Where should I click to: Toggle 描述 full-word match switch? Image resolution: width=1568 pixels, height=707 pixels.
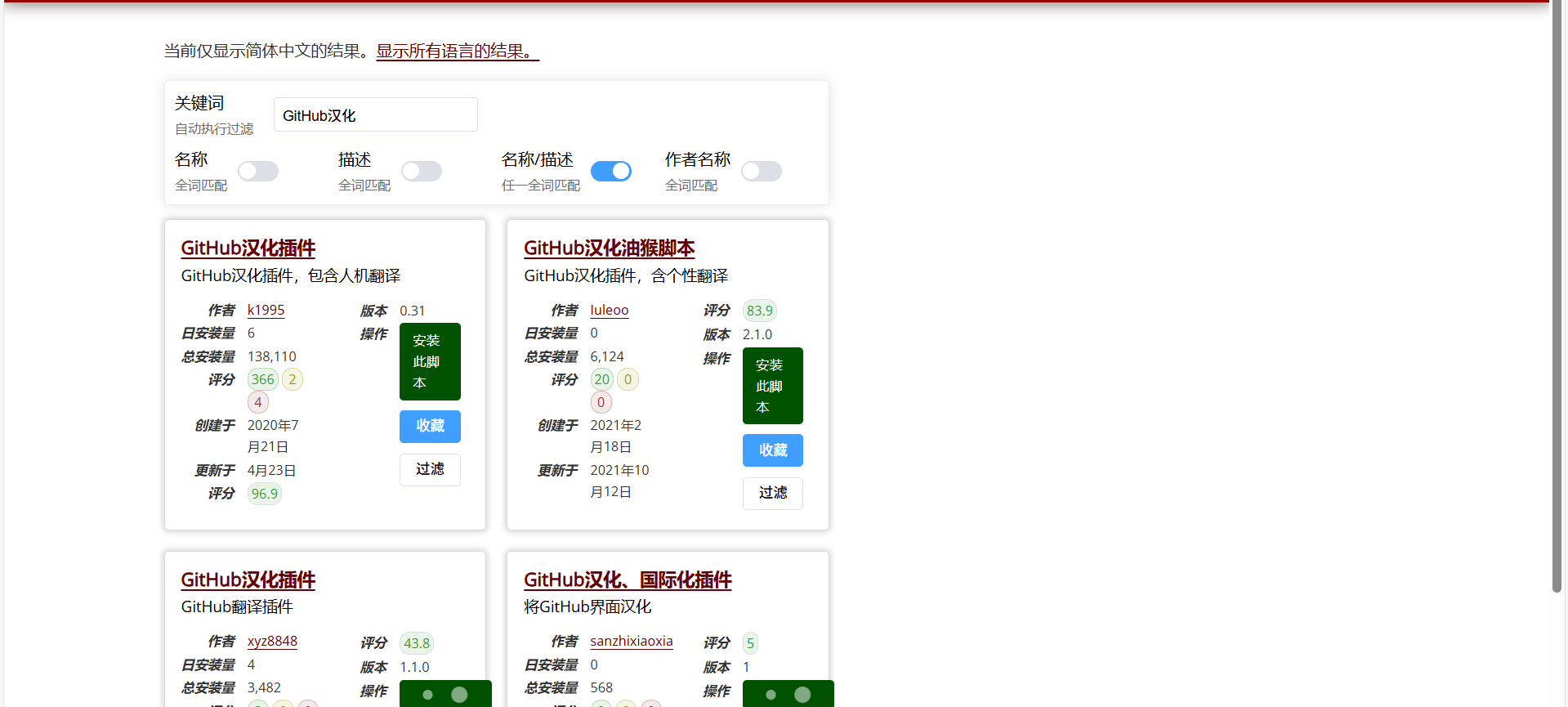[422, 171]
